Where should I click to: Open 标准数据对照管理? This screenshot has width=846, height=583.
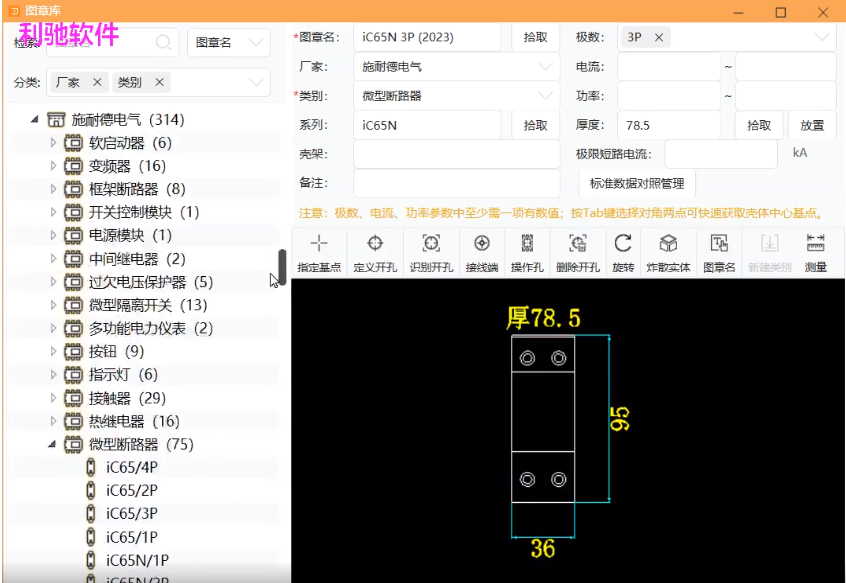[637, 183]
